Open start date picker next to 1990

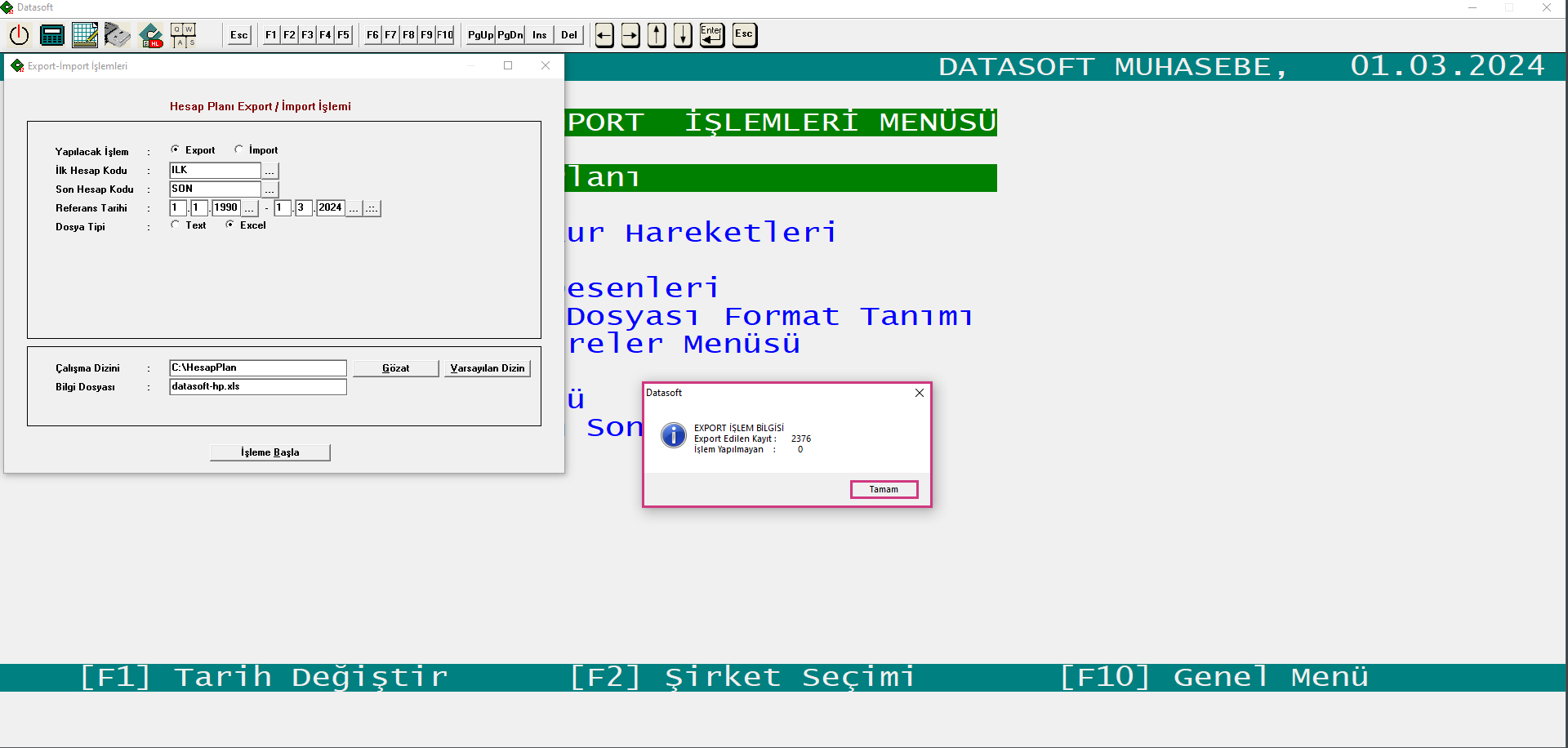[250, 209]
